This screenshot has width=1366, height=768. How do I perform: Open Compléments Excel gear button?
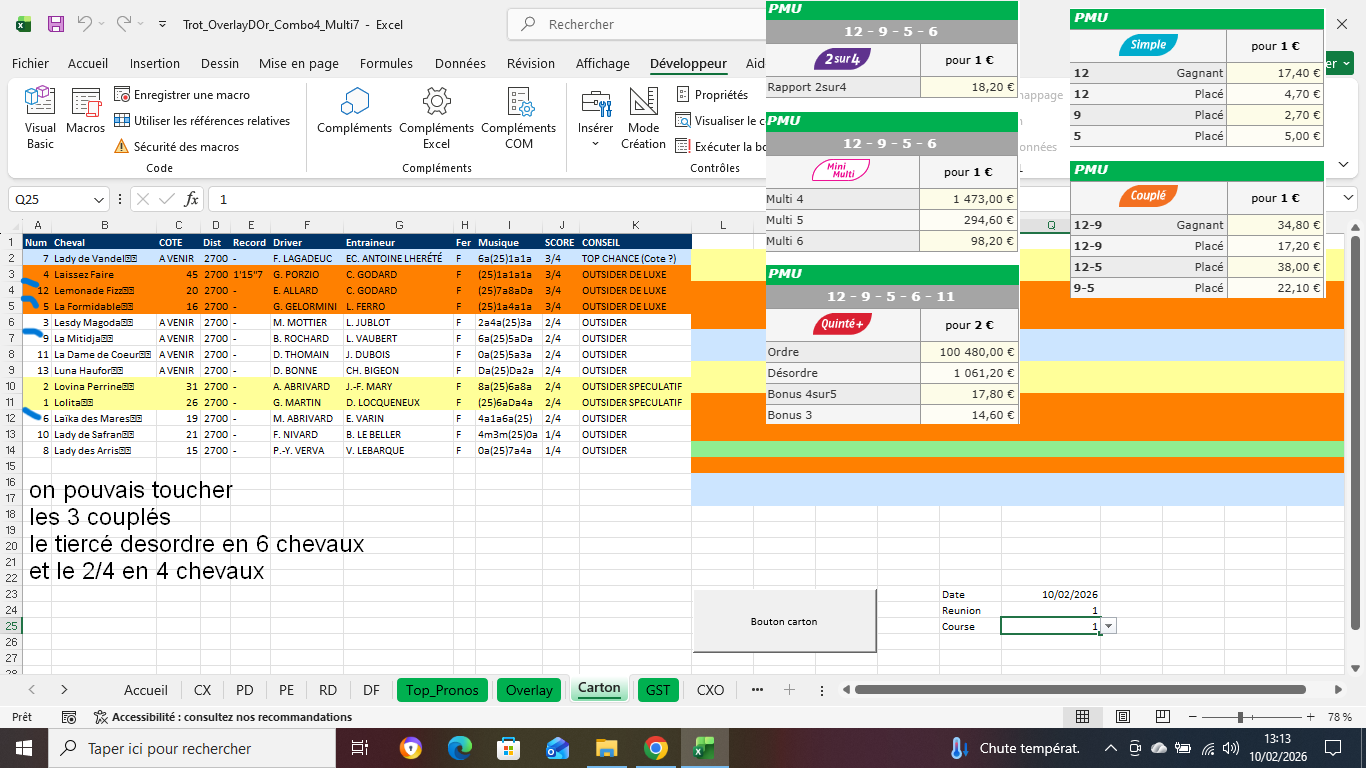[x=436, y=118]
